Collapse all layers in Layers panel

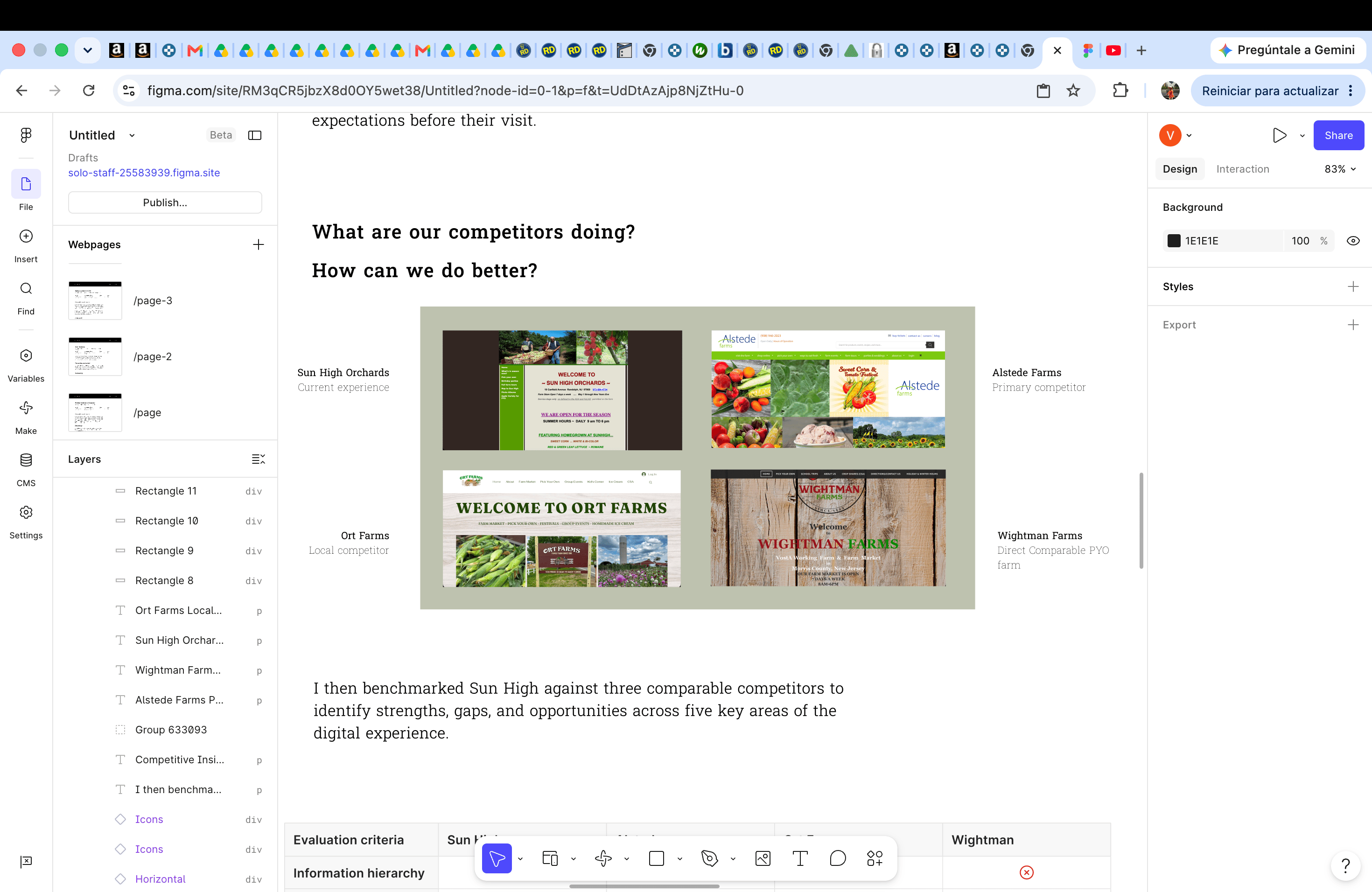click(258, 459)
